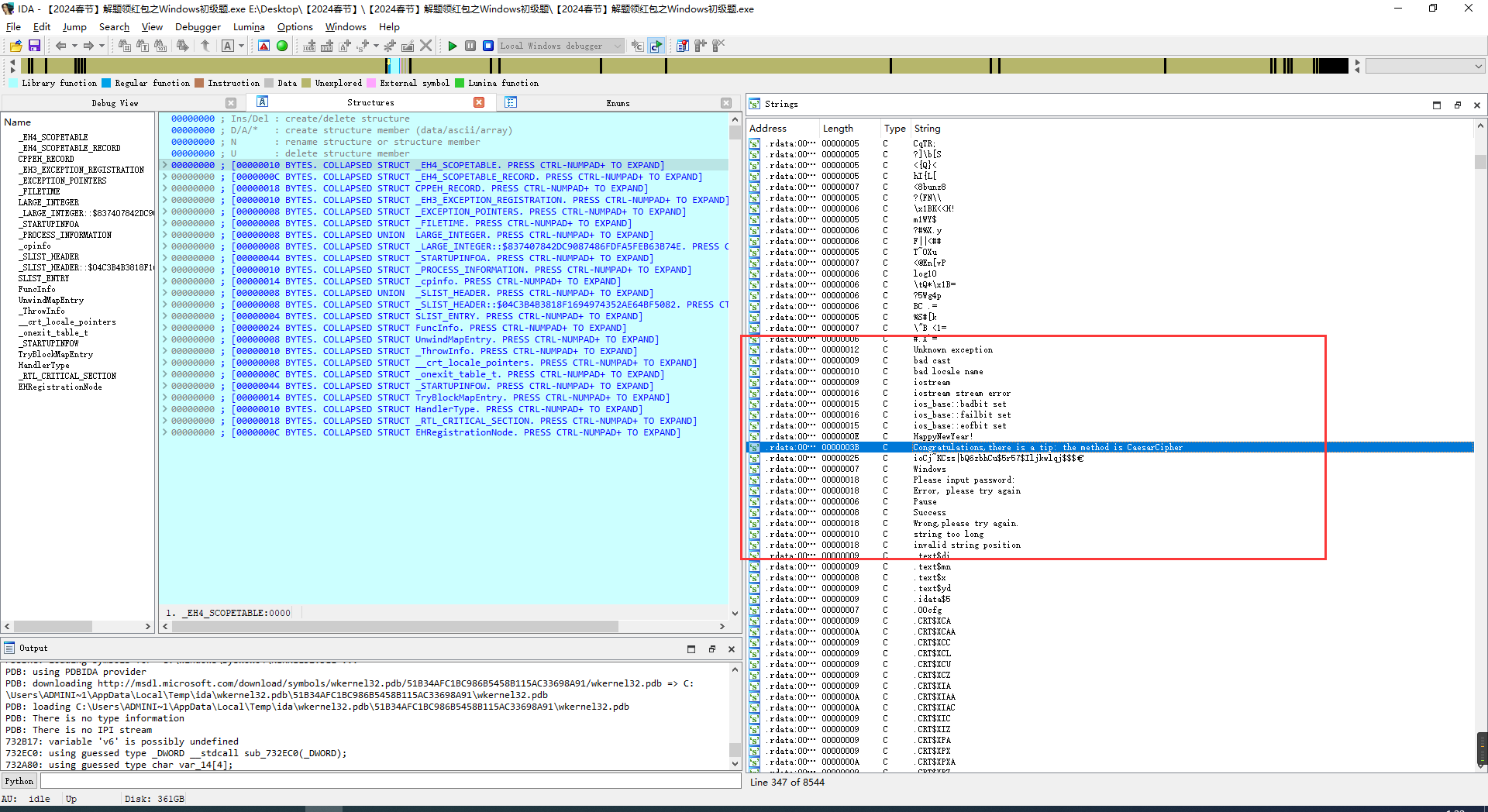Viewport: 1488px width, 812px height.
Task: Sort strings by the Length column header
Action: click(849, 129)
